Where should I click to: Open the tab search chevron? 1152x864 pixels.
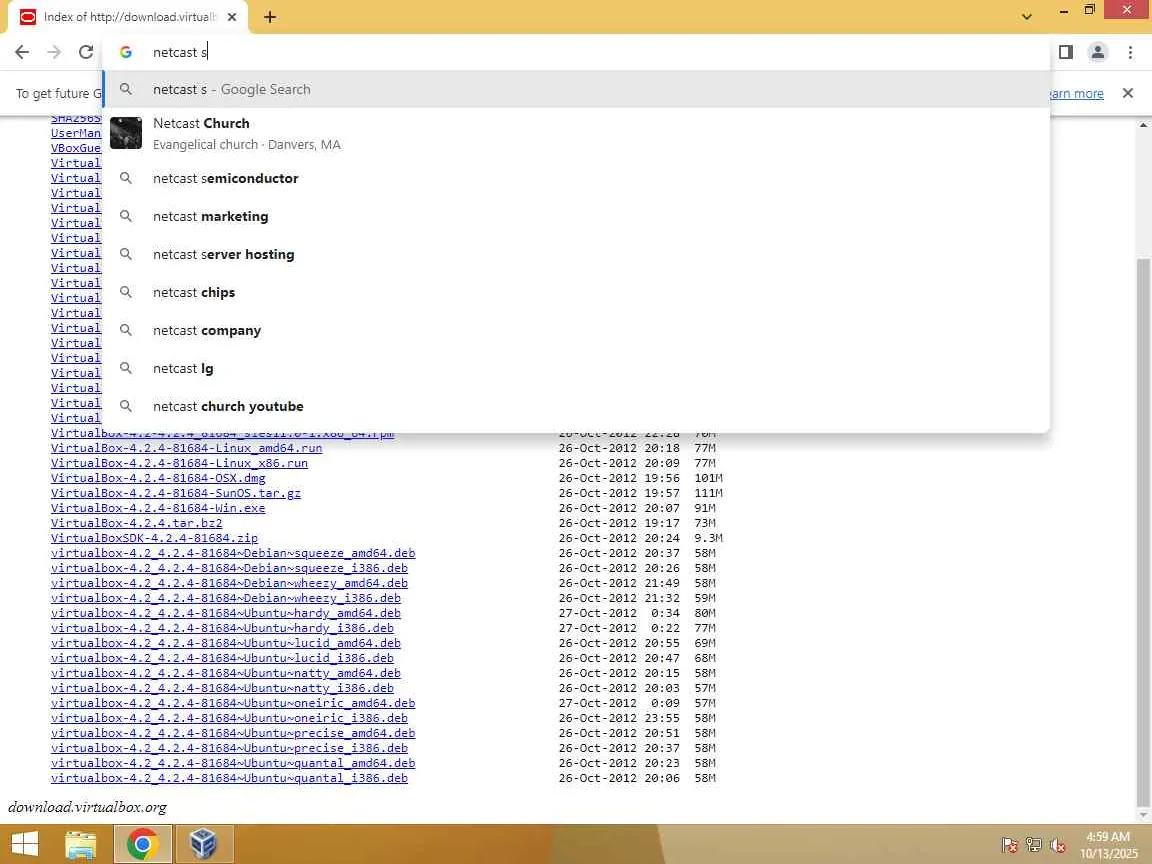(x=1026, y=17)
